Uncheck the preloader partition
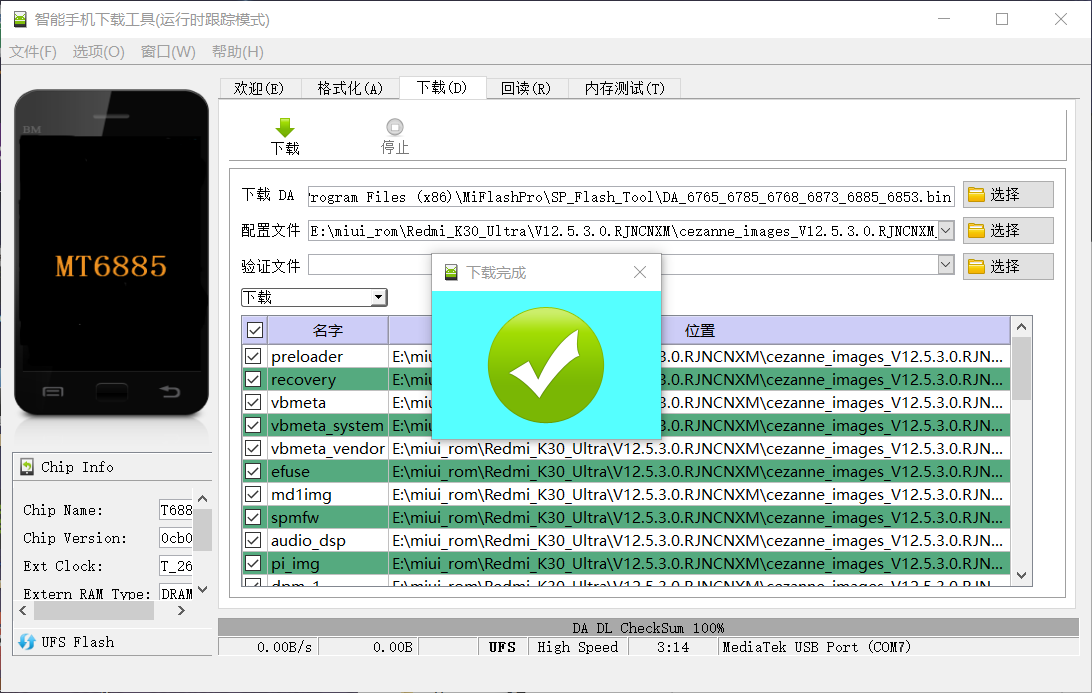1092x693 pixels. click(253, 357)
